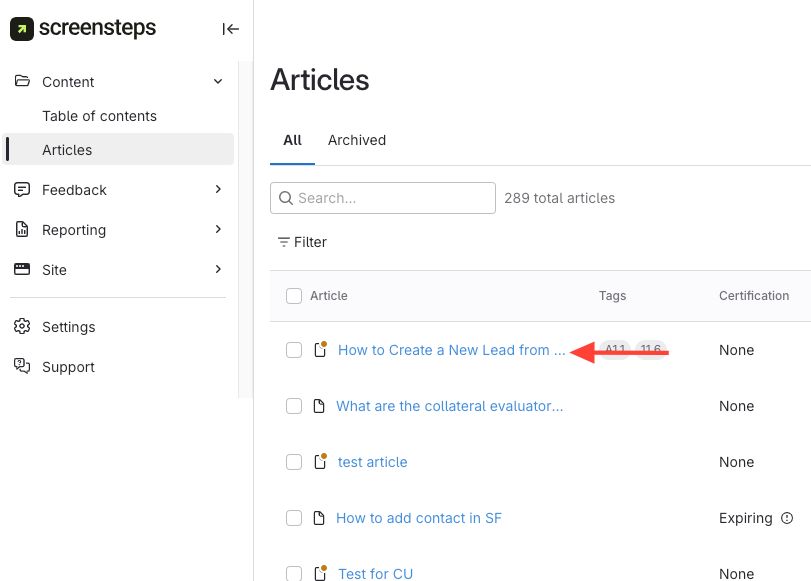Image resolution: width=811 pixels, height=581 pixels.
Task: Open 'What are the collateral evaluator' article
Action: [x=449, y=406]
